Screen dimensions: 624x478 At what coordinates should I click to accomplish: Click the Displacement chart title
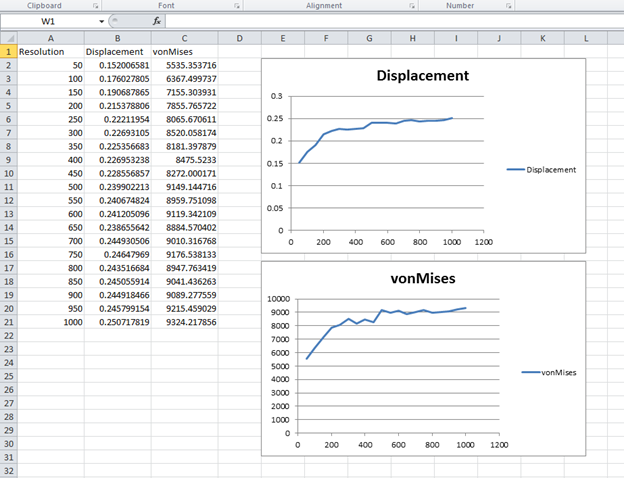point(422,76)
